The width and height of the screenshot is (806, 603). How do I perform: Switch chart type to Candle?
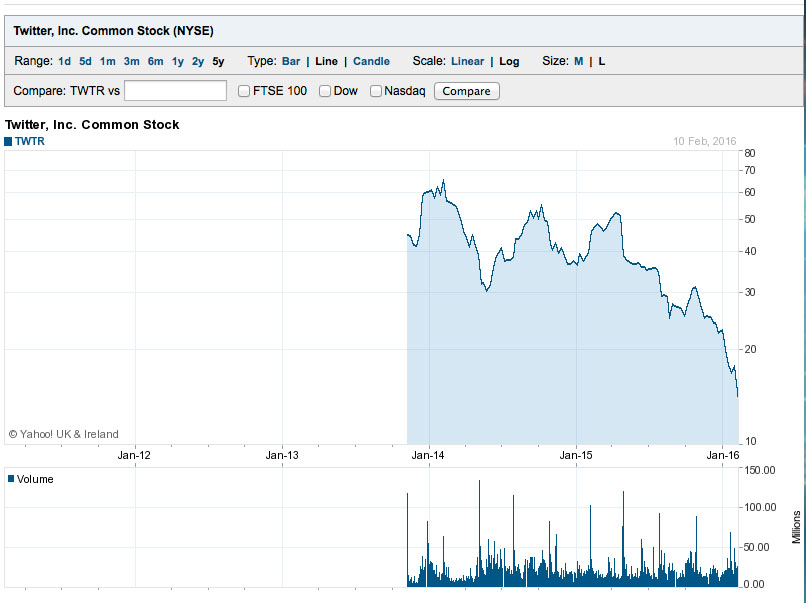371,61
